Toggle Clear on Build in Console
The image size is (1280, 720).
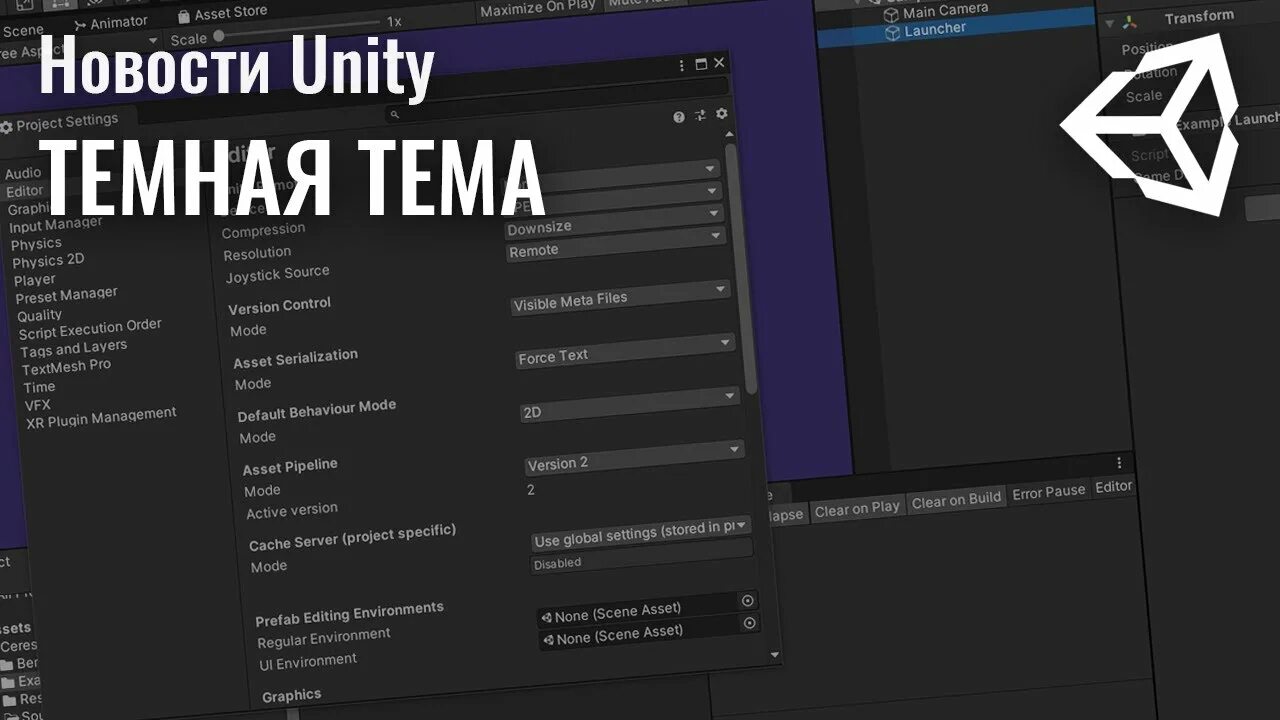(956, 500)
